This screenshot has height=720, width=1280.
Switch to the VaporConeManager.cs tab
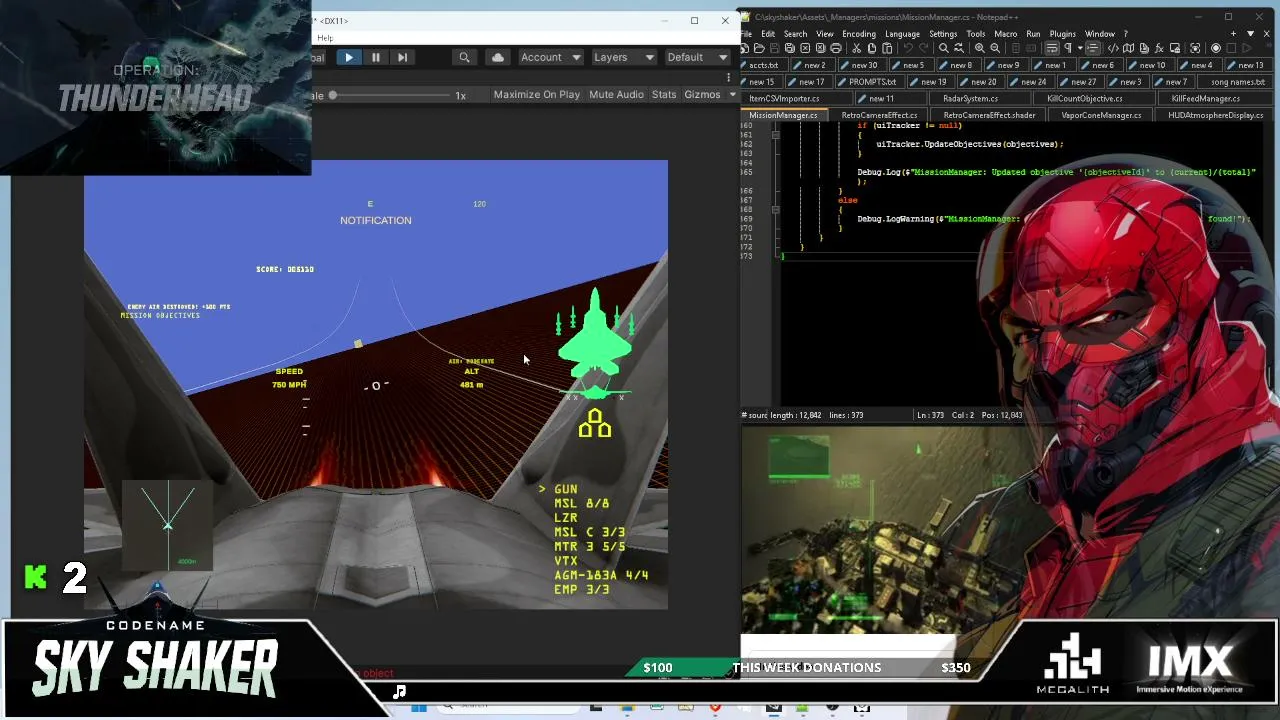pyautogui.click(x=1100, y=115)
